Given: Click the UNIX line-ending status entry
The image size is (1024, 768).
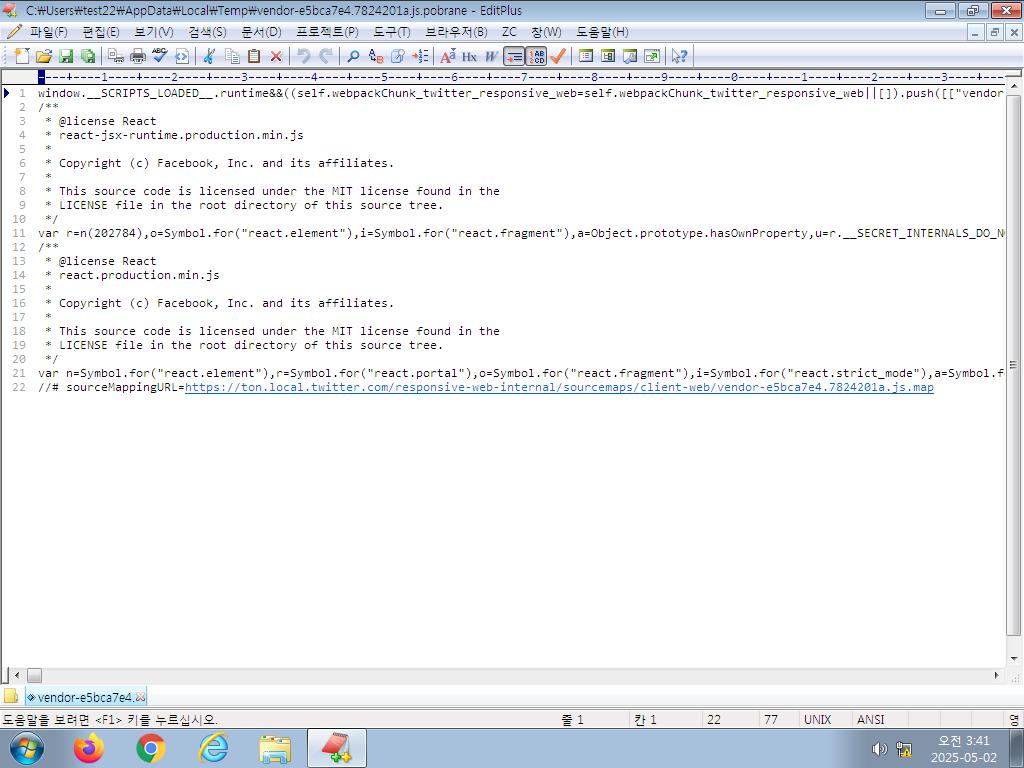Looking at the screenshot, I should tap(817, 720).
